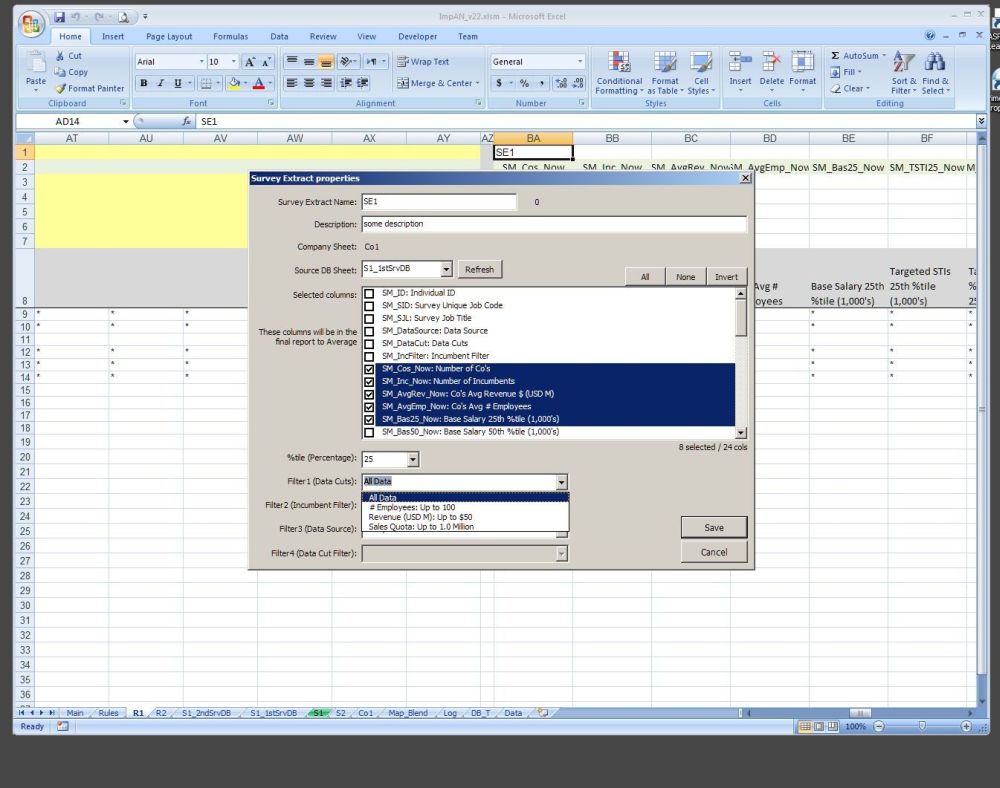This screenshot has width=1000, height=788.
Task: Toggle Bold formatting in Font group
Action: click(144, 84)
